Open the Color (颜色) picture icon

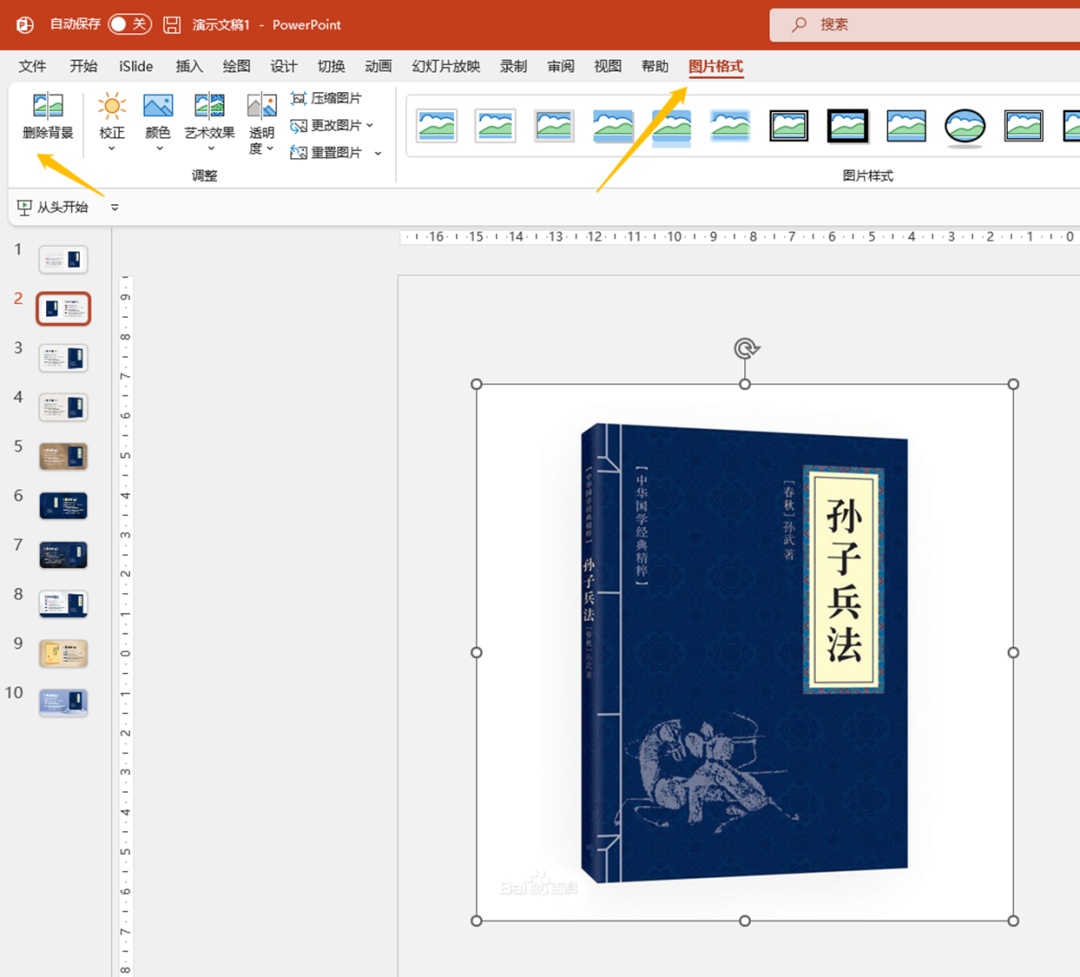tap(158, 105)
